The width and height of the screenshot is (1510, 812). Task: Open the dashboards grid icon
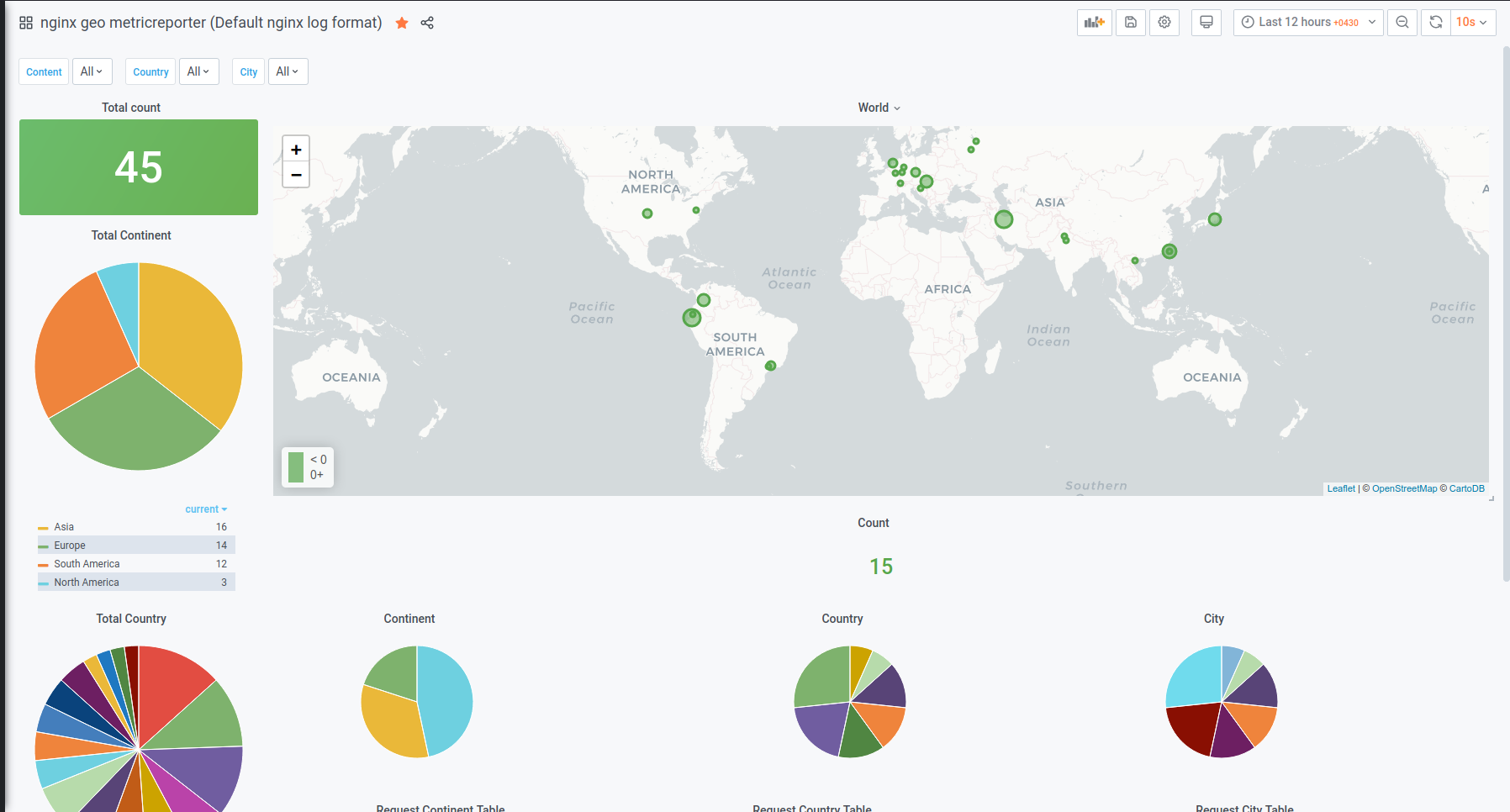coord(26,23)
